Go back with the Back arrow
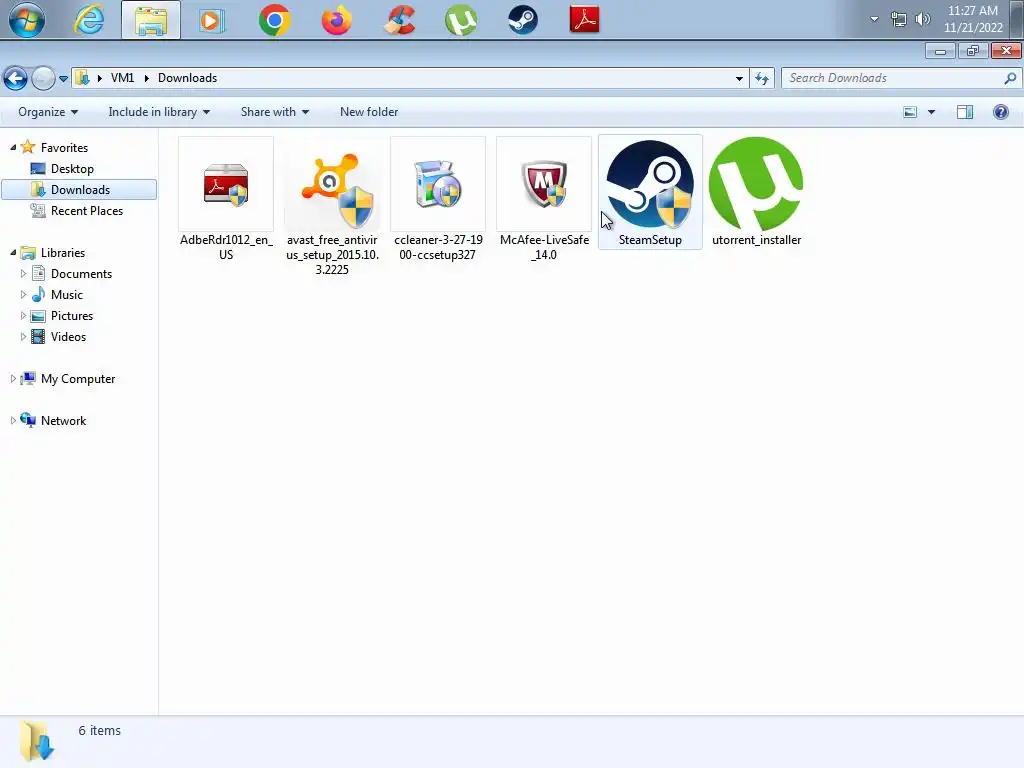 16,78
